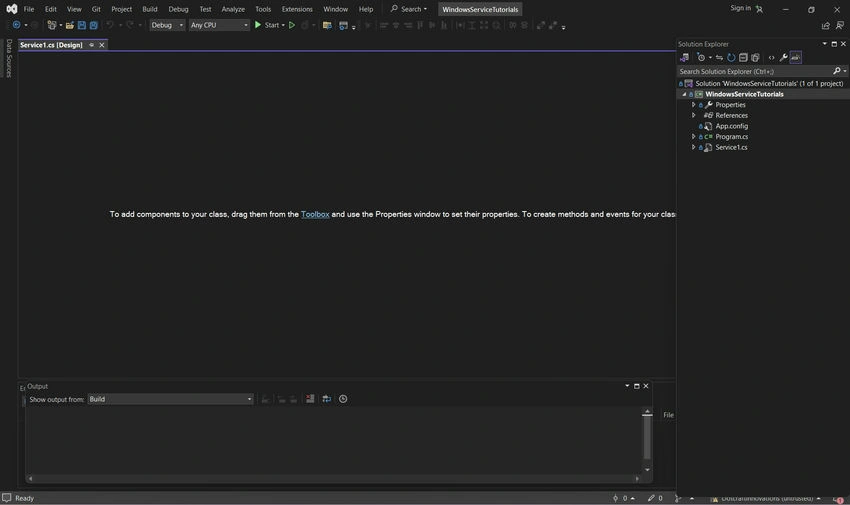Click the Send Feedback icon top right
The height and width of the screenshot is (505, 850).
(x=840, y=25)
